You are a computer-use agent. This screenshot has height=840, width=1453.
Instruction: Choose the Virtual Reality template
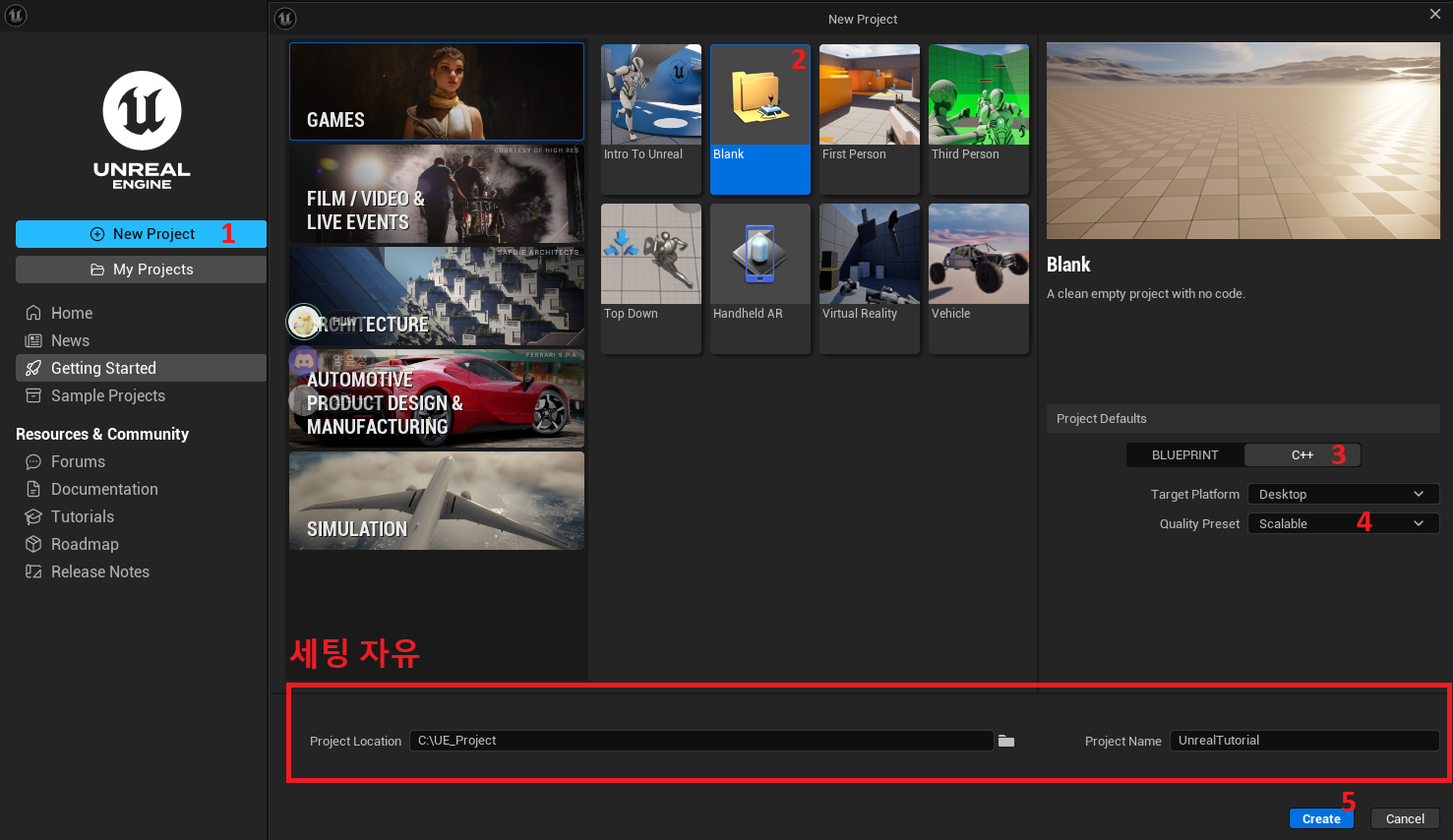point(870,278)
